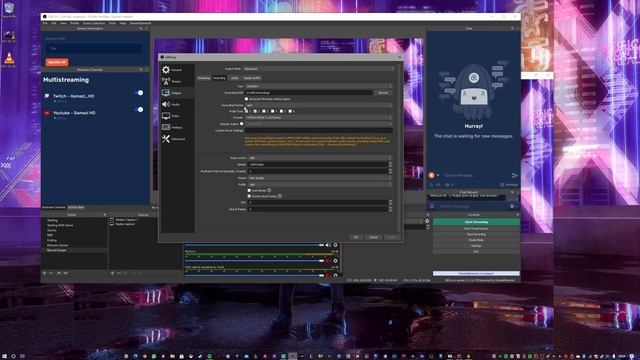Switch to Audio output tab
Image resolution: width=640 pixels, height=360 pixels.
[234, 78]
